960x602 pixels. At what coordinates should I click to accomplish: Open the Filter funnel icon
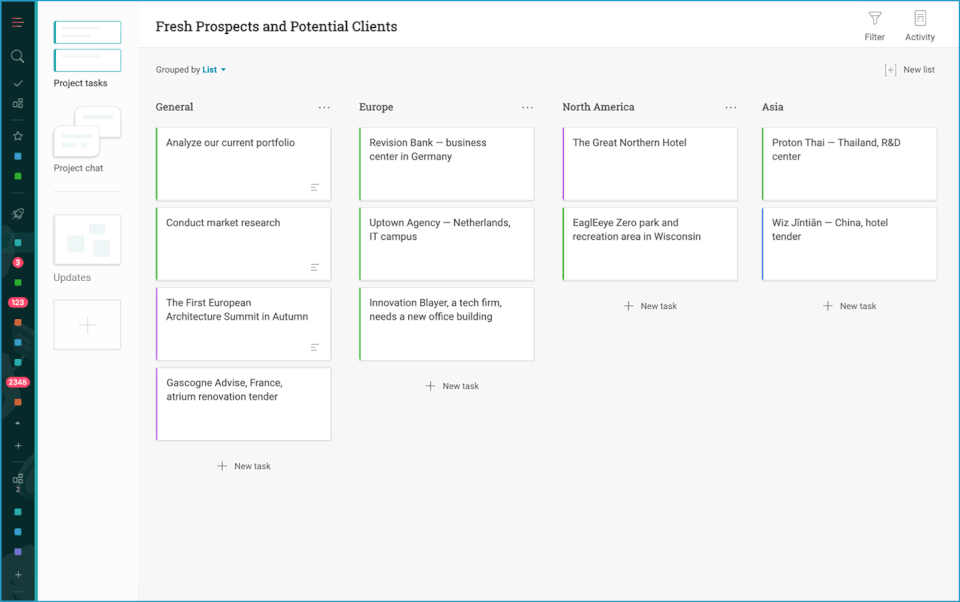pos(875,19)
